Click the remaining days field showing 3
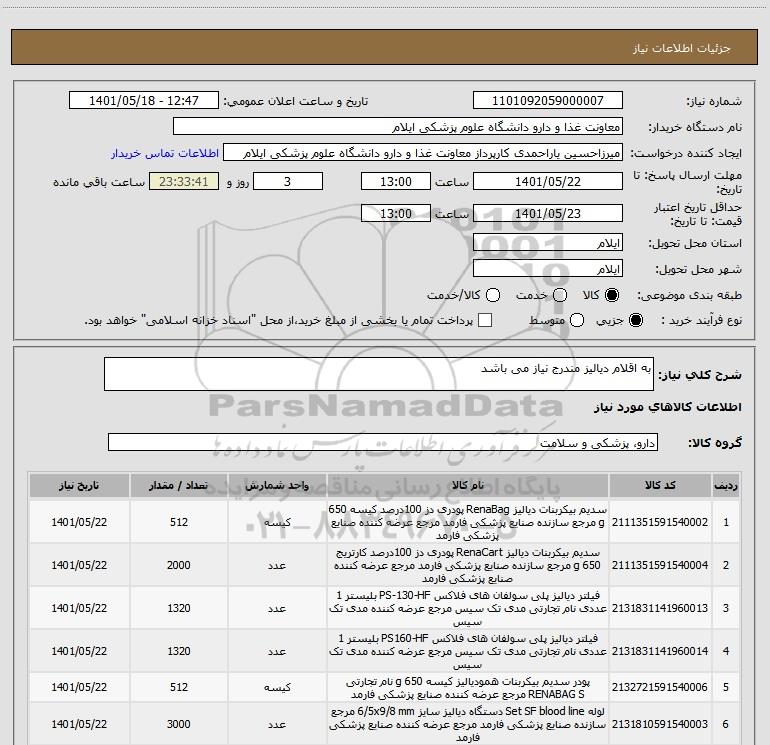Screen dimensions: 770x745 288,181
